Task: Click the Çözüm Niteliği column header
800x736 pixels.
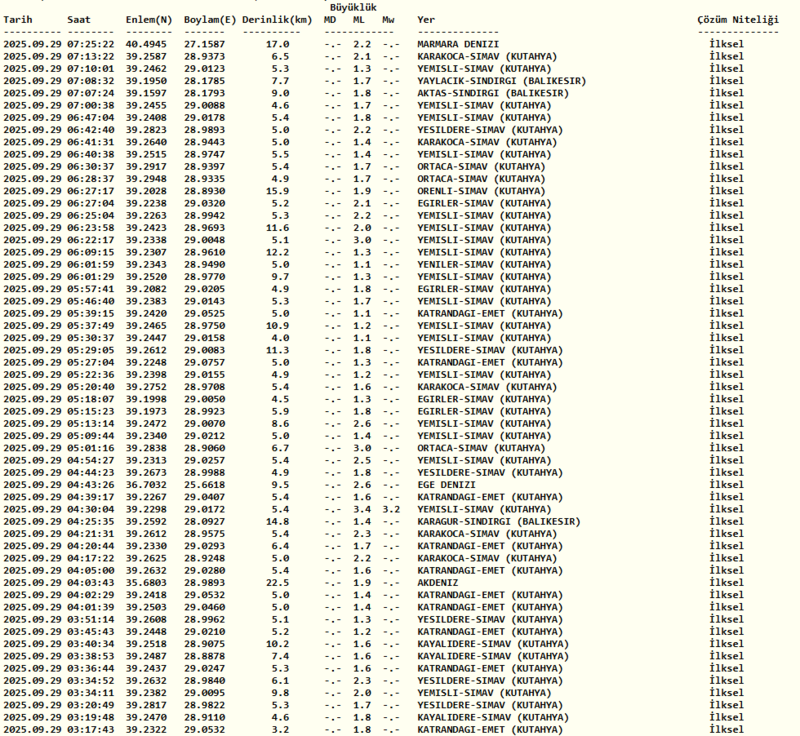Action: point(738,20)
